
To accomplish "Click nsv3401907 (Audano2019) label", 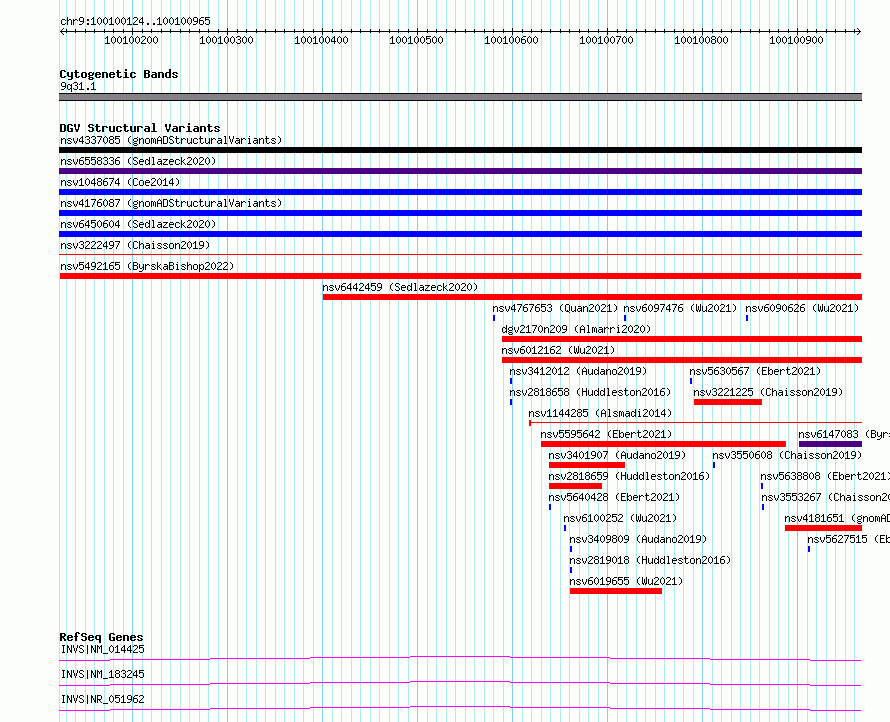I will coord(617,455).
